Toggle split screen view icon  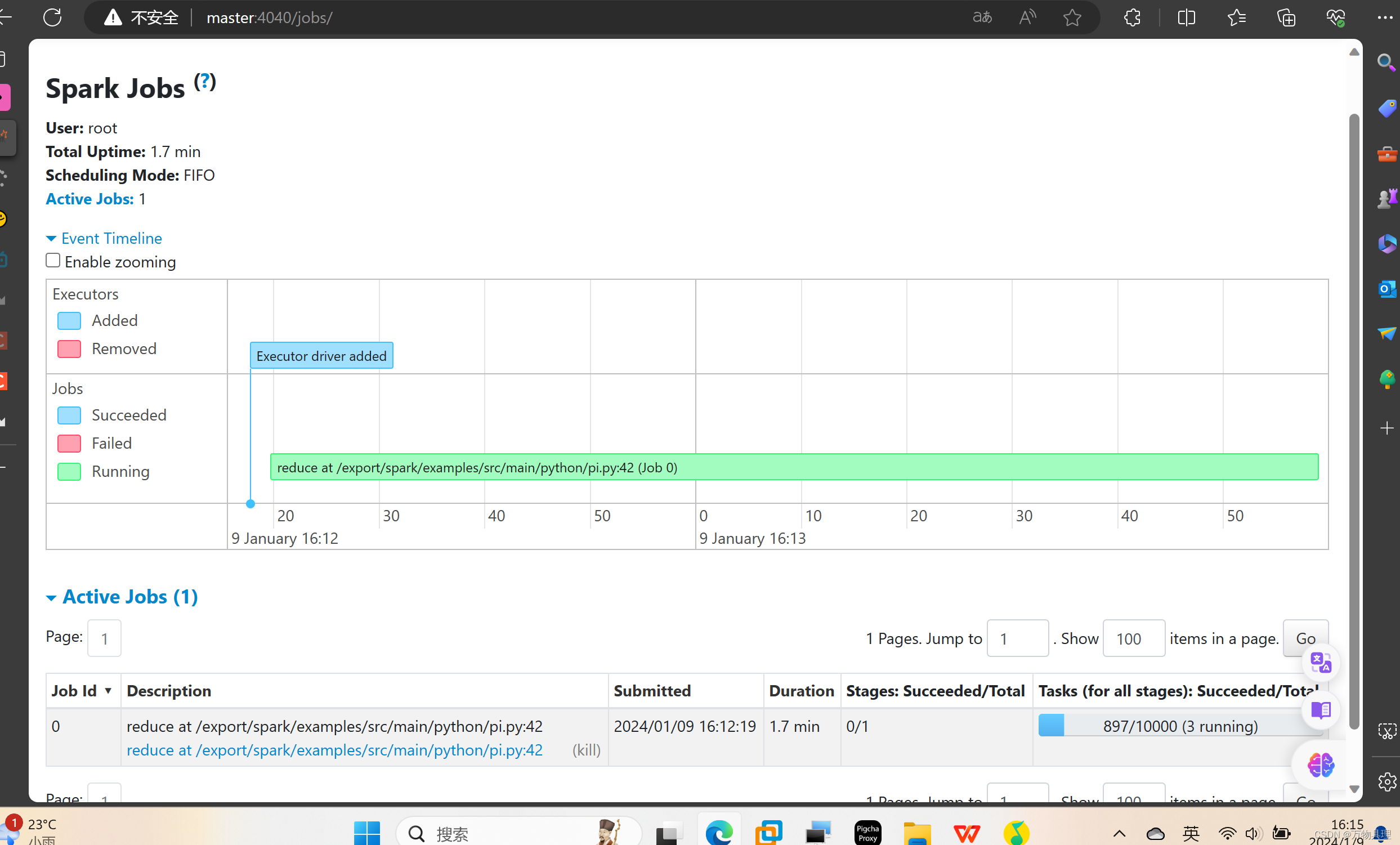(x=1186, y=17)
